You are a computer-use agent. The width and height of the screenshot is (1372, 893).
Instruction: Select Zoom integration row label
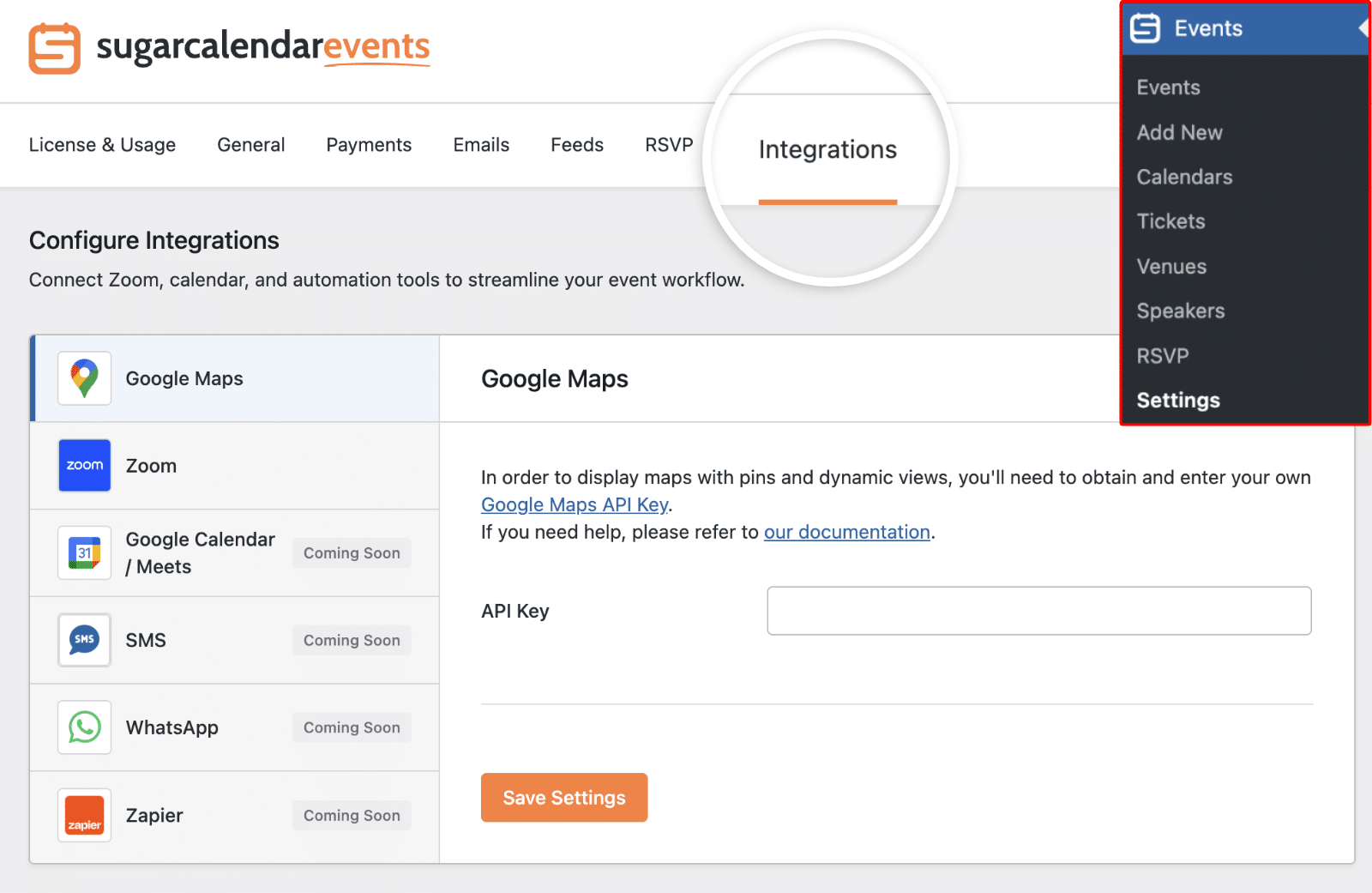click(x=151, y=466)
